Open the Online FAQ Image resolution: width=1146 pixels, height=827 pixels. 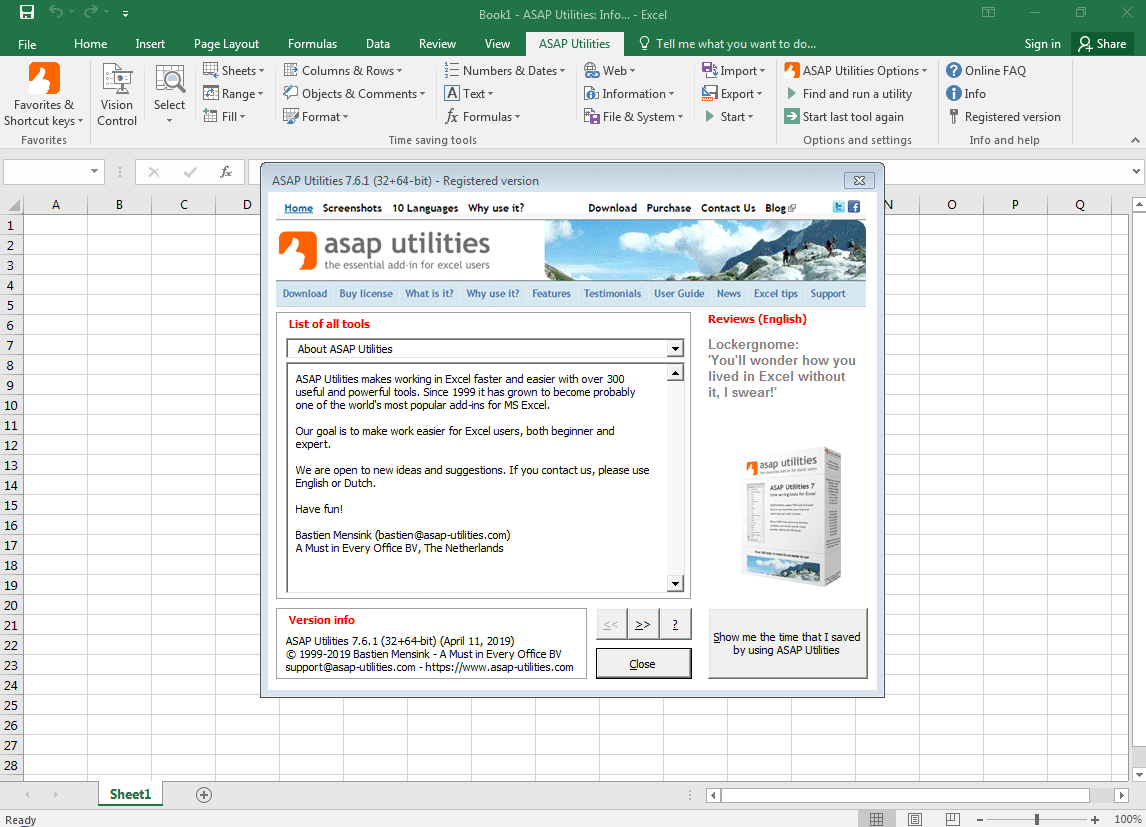986,70
